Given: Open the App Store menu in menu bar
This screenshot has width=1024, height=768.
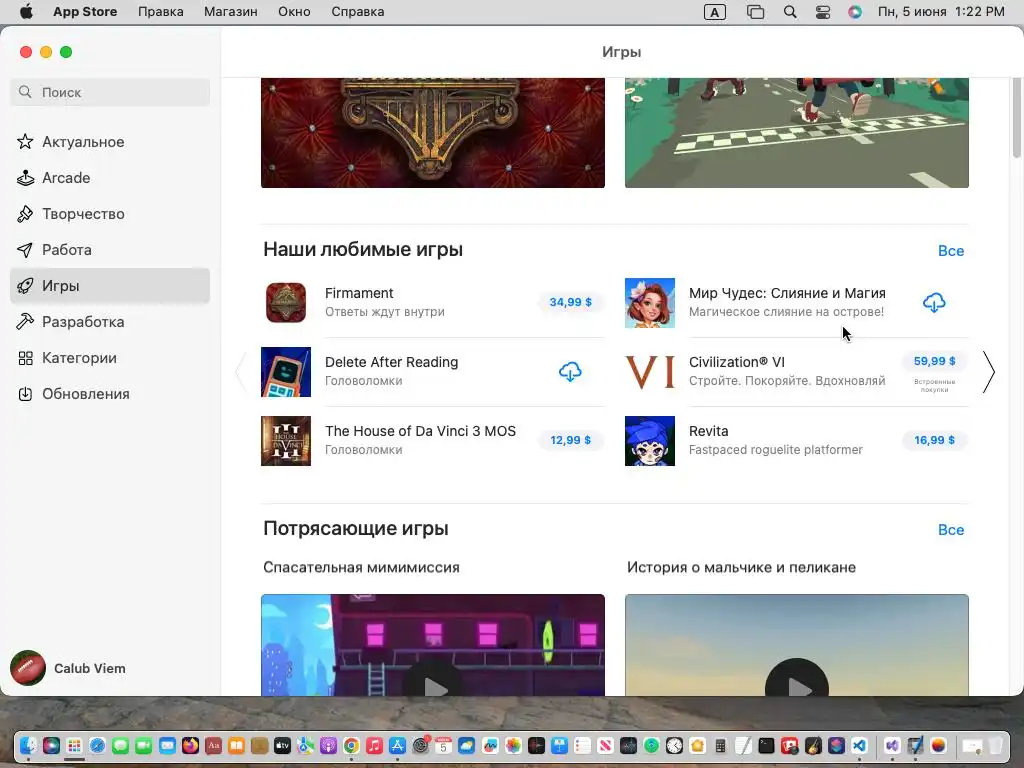Looking at the screenshot, I should point(85,12).
